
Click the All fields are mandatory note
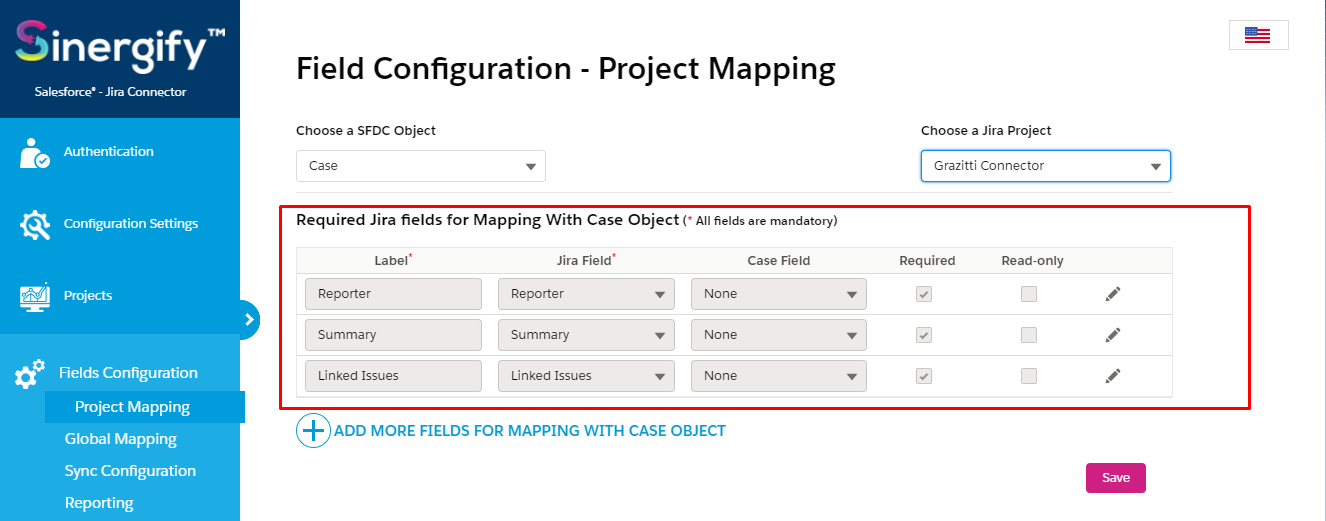click(x=761, y=220)
